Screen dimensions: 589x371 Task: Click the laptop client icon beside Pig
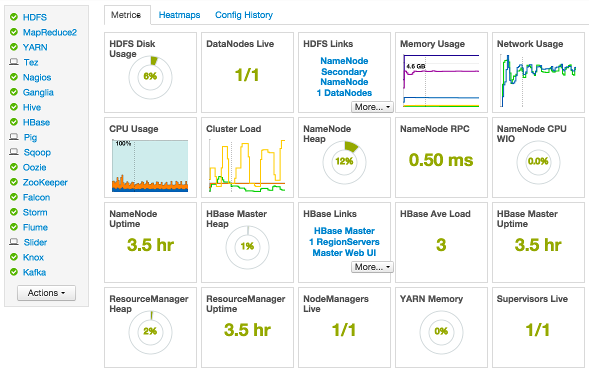click(14, 137)
